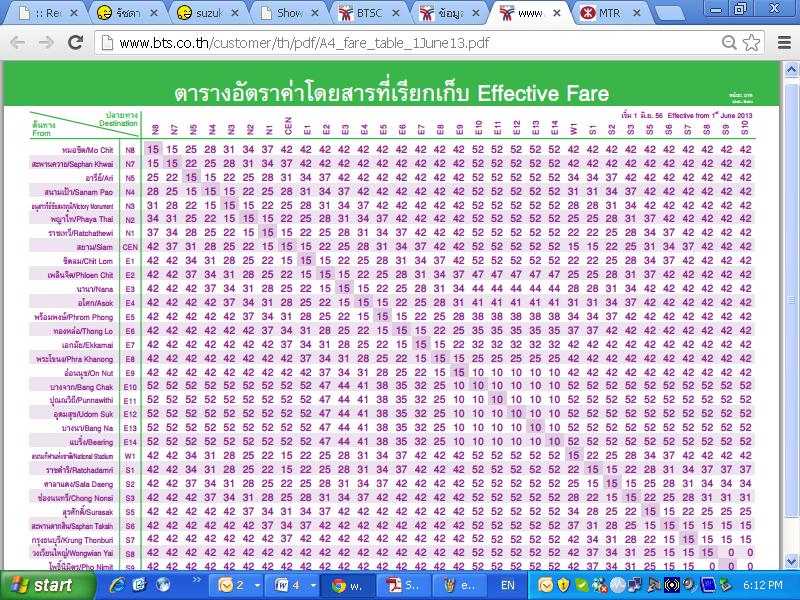Click the 'S10' column header
This screenshot has height=600, width=800.
[x=745, y=128]
